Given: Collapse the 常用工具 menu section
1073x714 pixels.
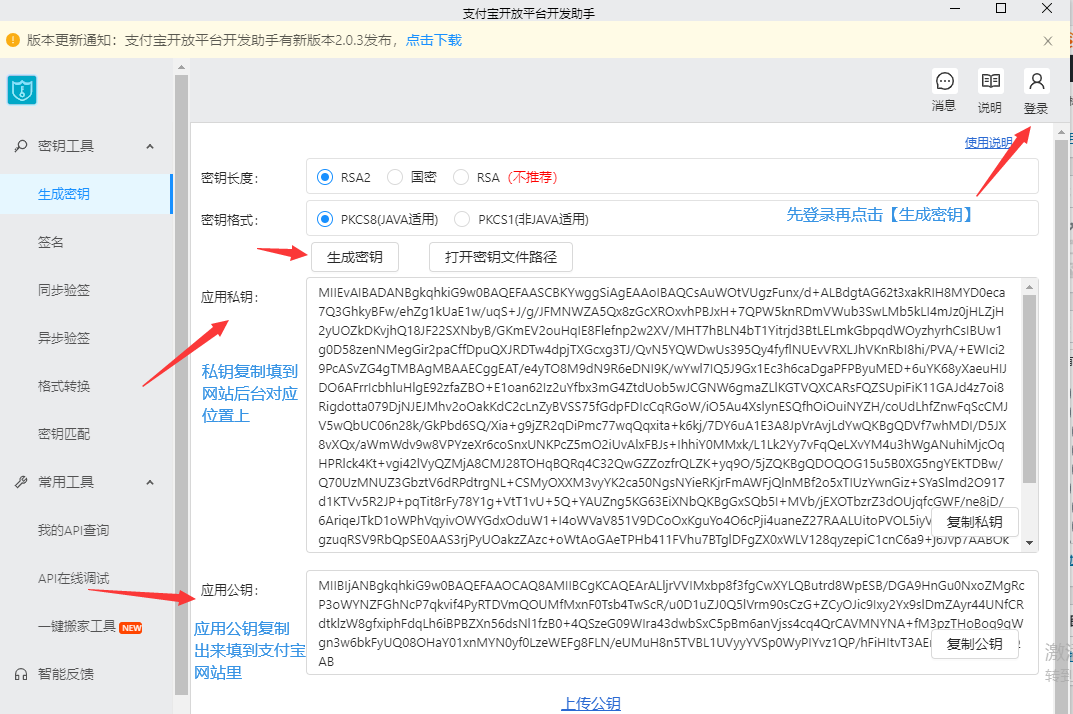Looking at the screenshot, I should coord(150,482).
